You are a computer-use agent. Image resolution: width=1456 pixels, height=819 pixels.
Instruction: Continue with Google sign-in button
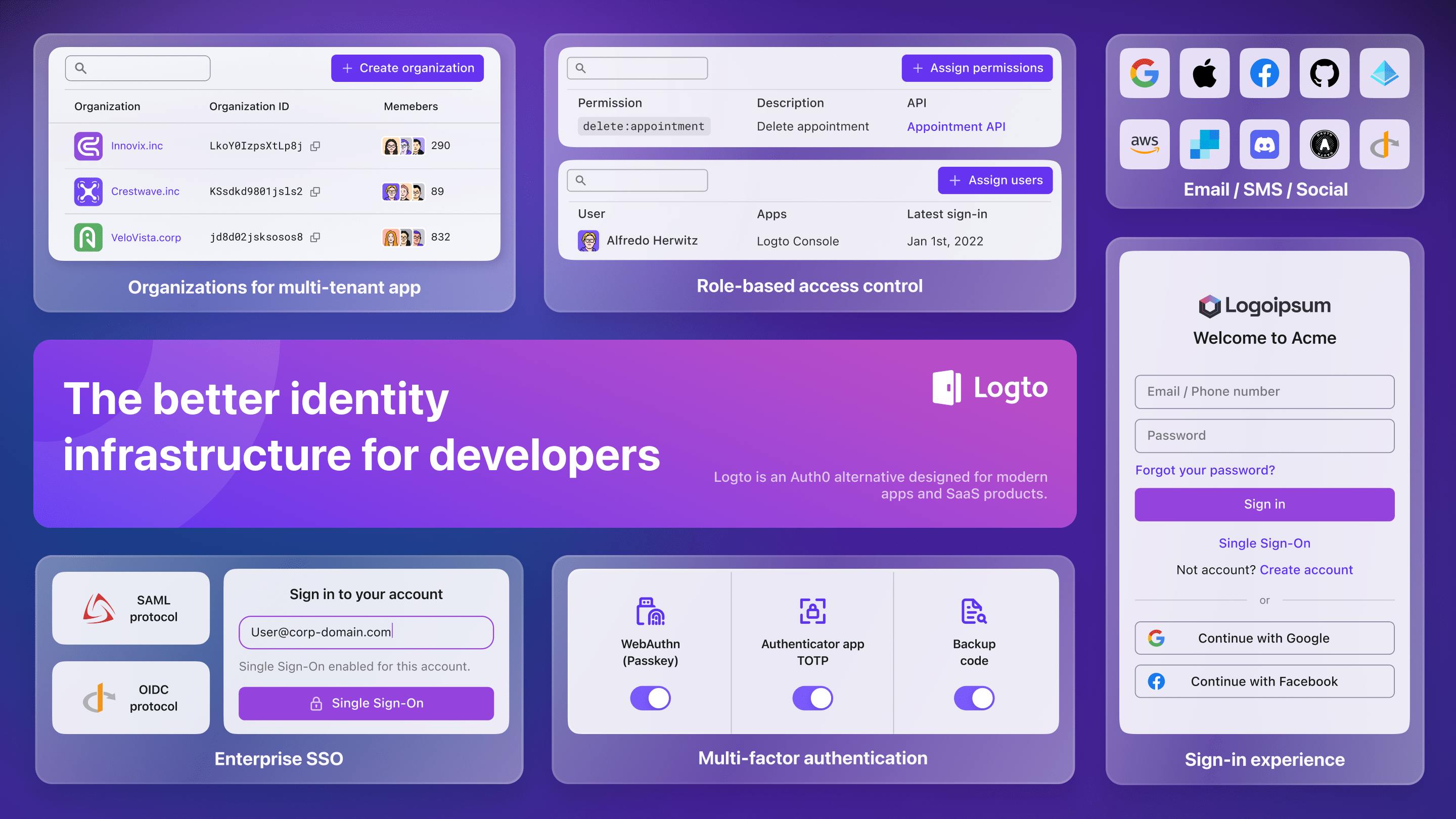pyautogui.click(x=1264, y=638)
